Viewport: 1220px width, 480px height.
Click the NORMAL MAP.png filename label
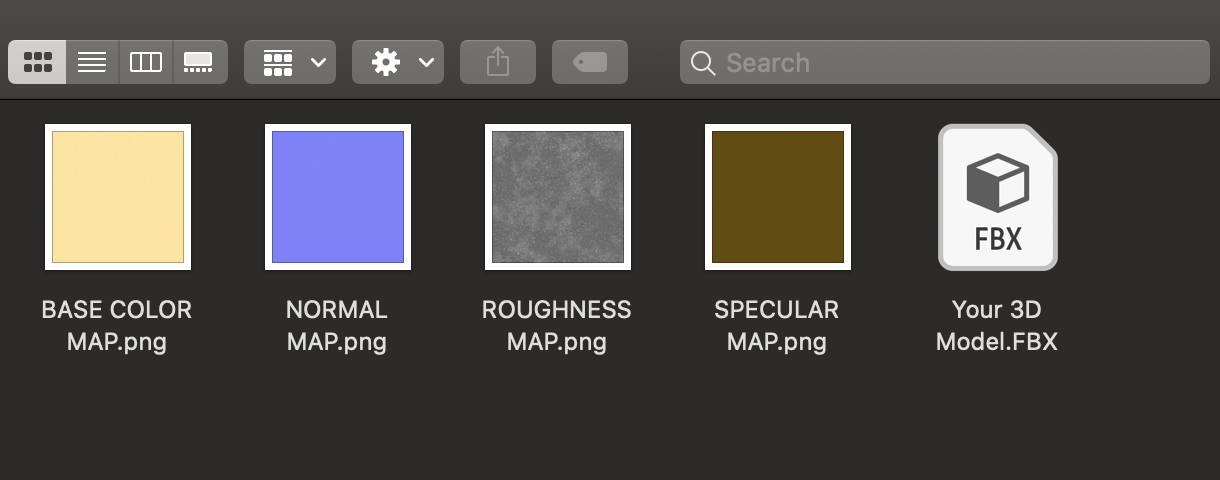pyautogui.click(x=337, y=326)
